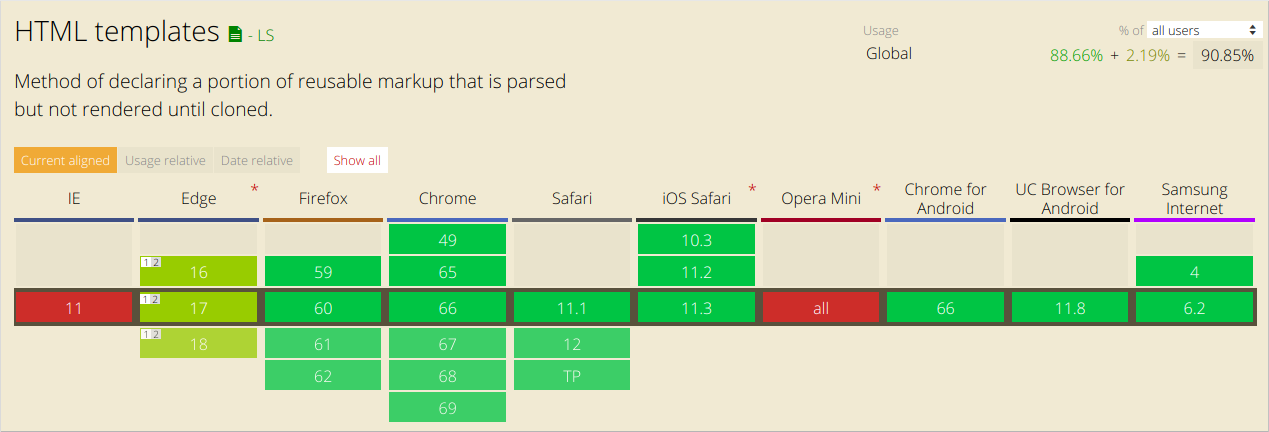Click the Firefox 62 version cell
This screenshot has width=1269, height=432.
coord(323,376)
